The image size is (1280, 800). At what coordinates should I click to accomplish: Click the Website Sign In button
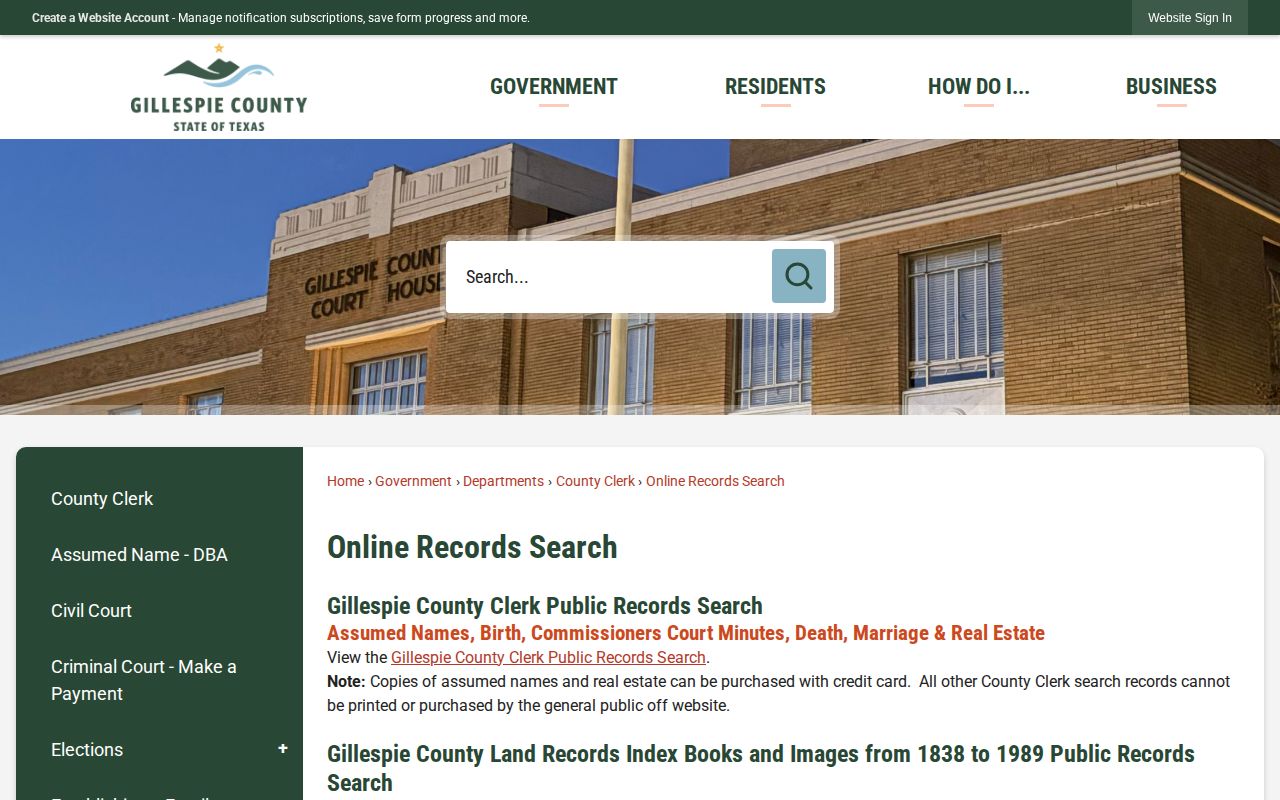[1190, 18]
